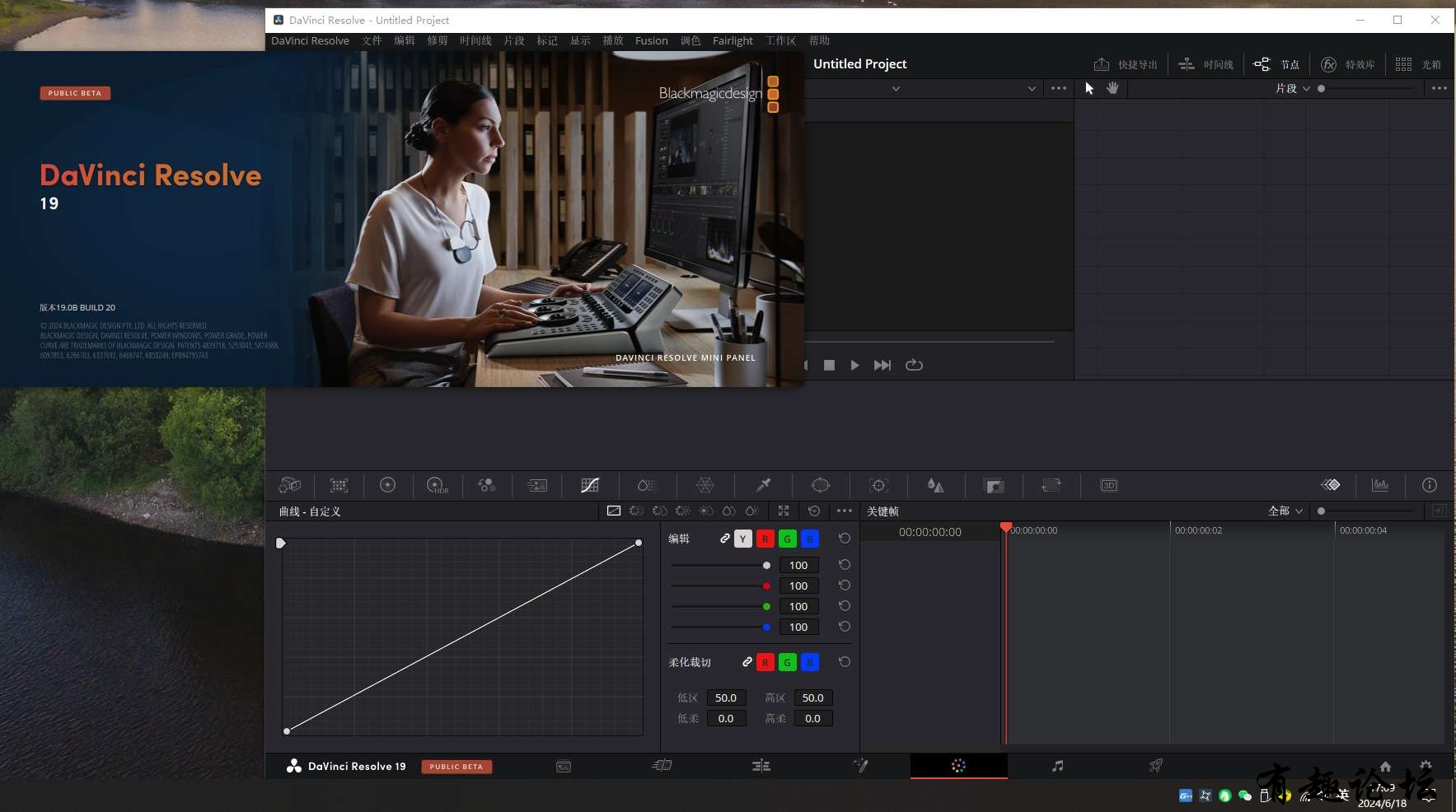Screen dimensions: 1456x812
Task: Click the 低区 value field showing 50.0
Action: (x=726, y=698)
